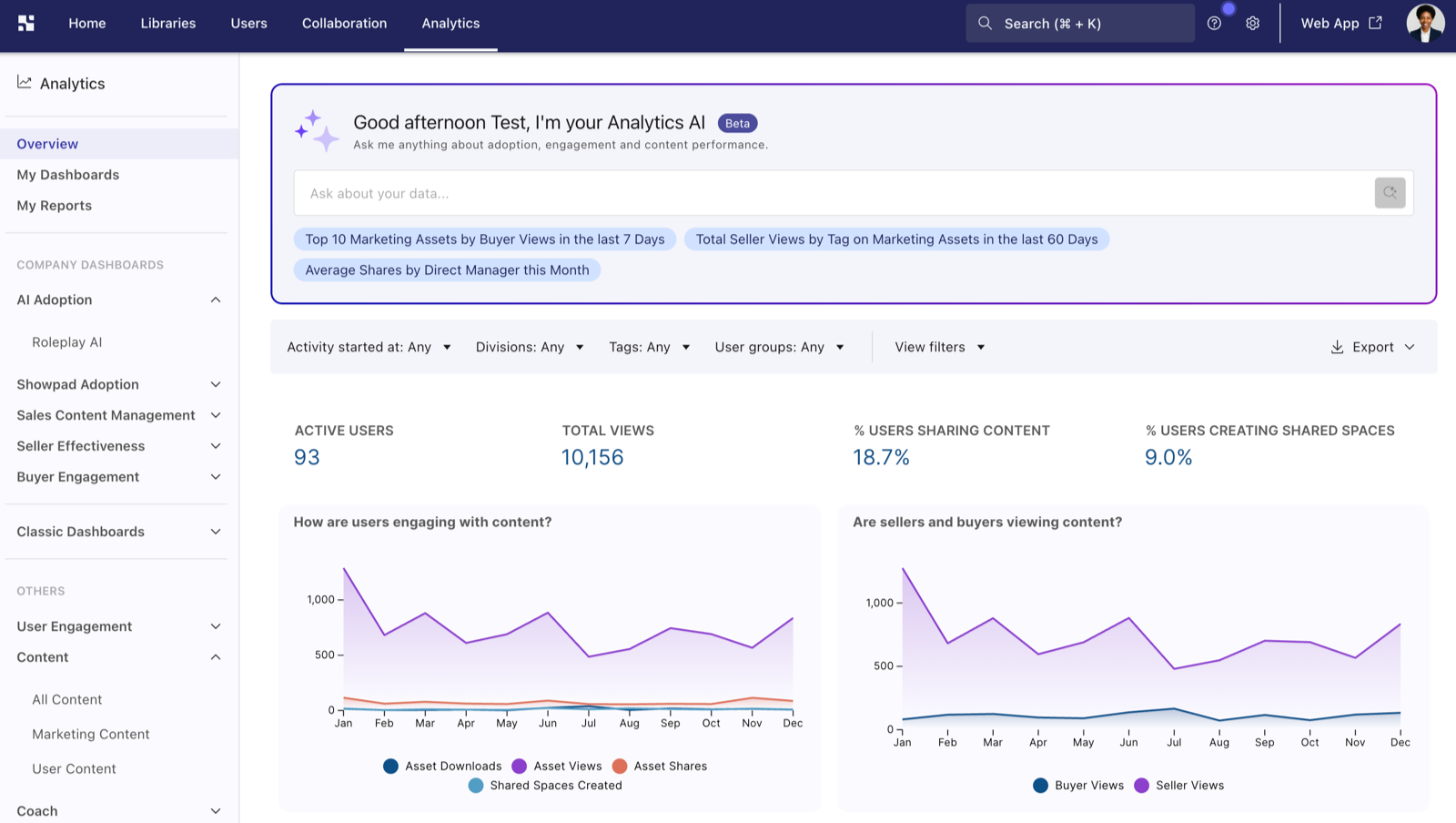Open the Libraries tab
The image size is (1456, 823).
click(168, 24)
